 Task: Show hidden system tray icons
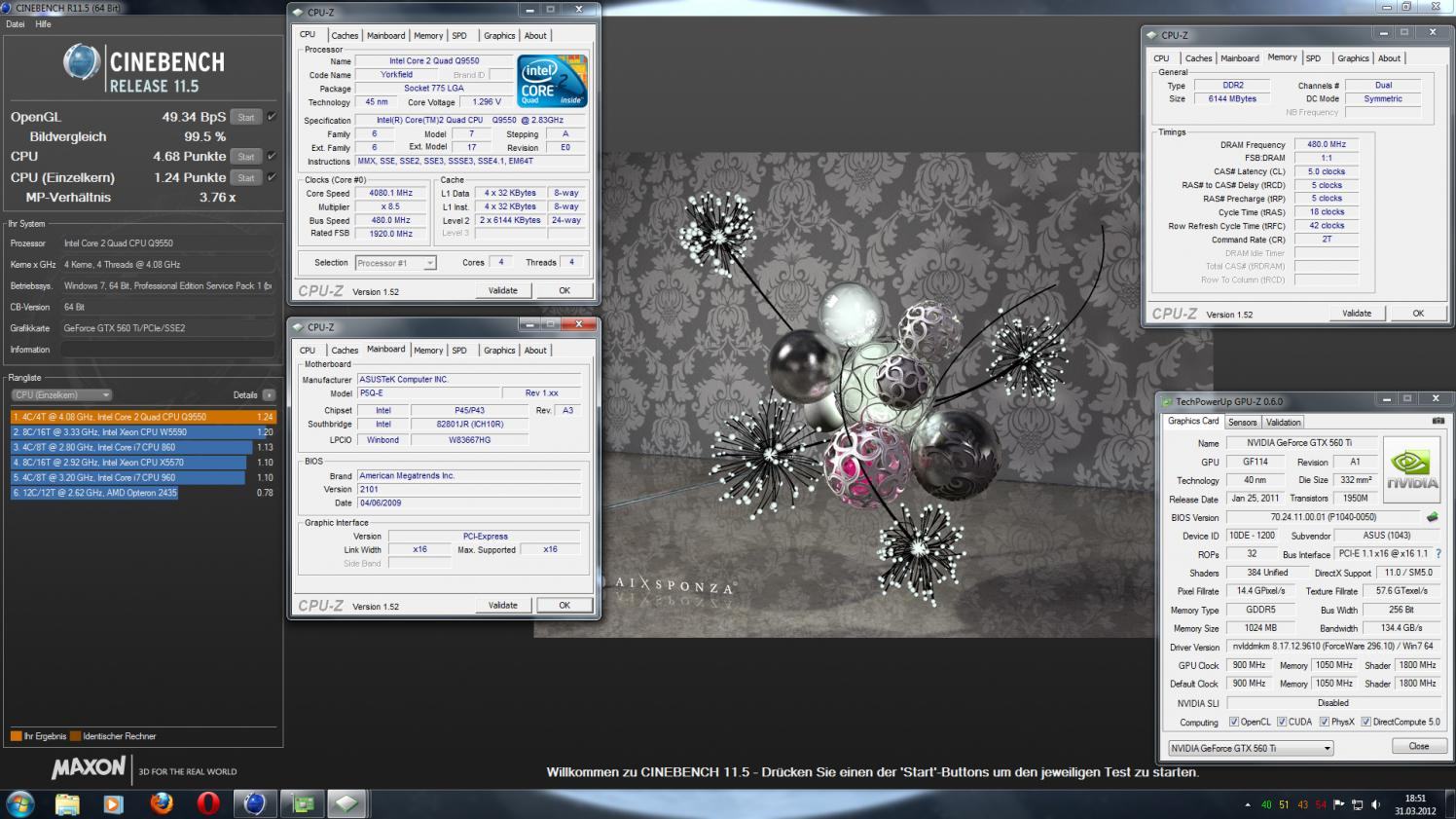(1249, 804)
